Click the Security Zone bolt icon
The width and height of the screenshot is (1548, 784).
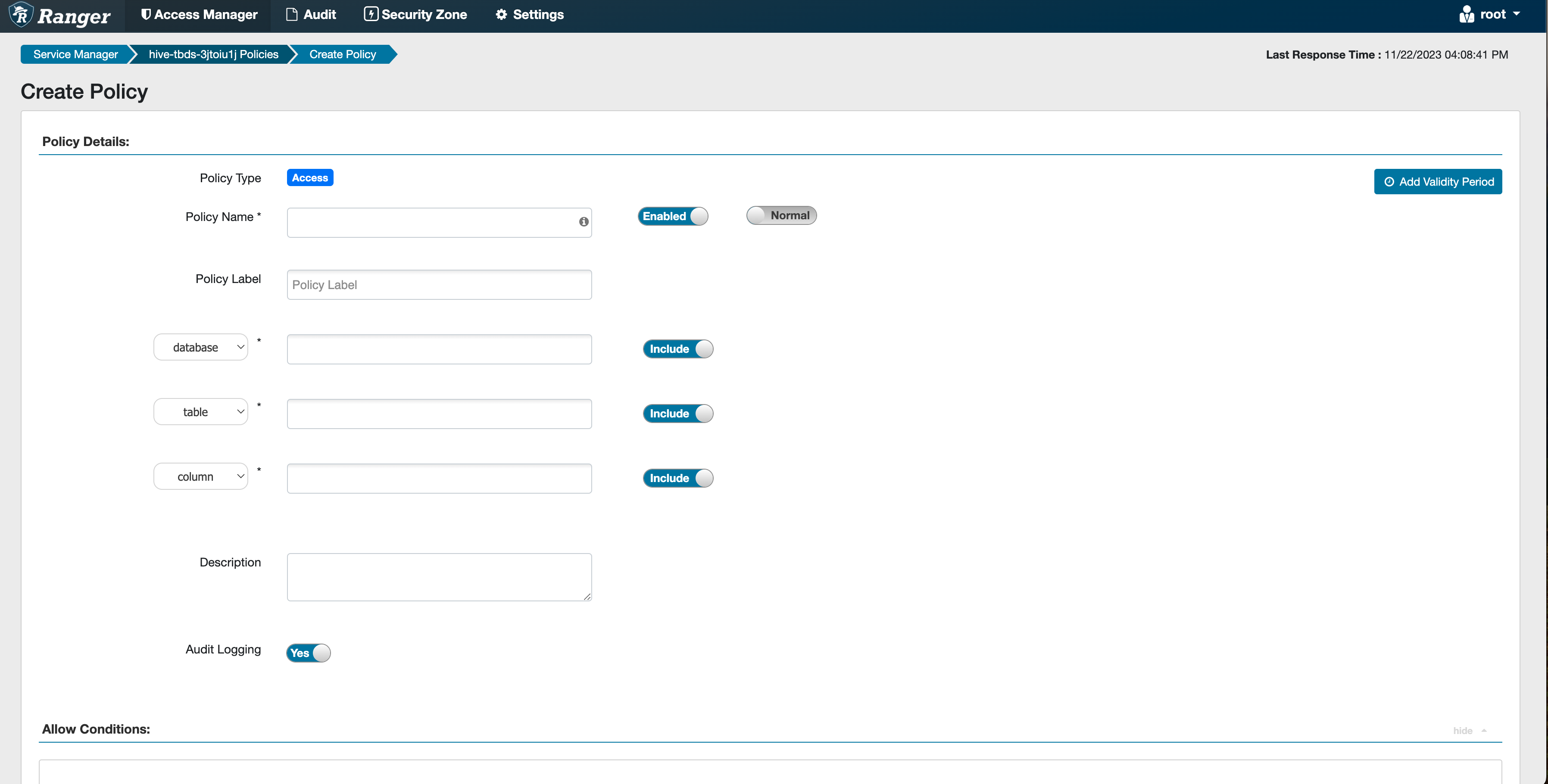[x=371, y=14]
